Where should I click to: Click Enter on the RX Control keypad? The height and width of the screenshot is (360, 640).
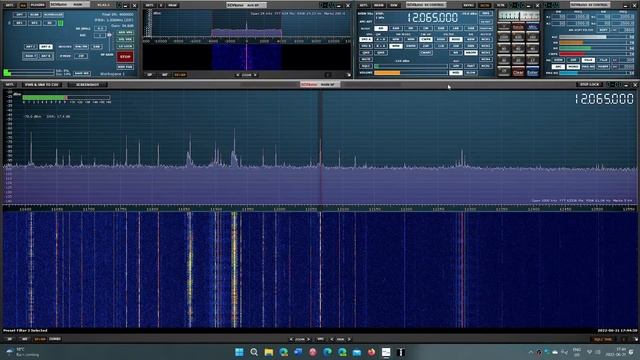(533, 72)
